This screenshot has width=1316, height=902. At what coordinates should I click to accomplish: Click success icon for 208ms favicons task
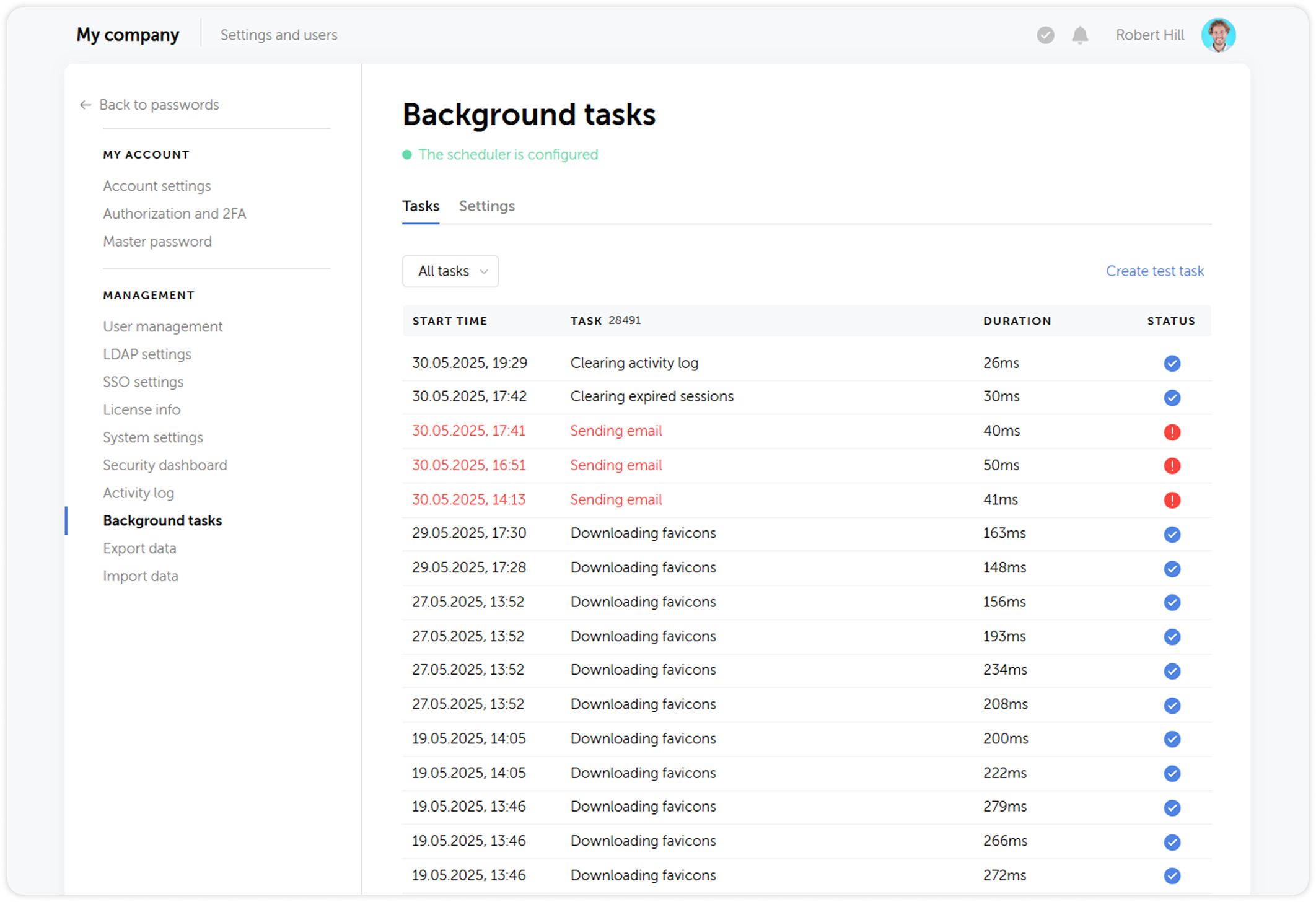coord(1172,705)
